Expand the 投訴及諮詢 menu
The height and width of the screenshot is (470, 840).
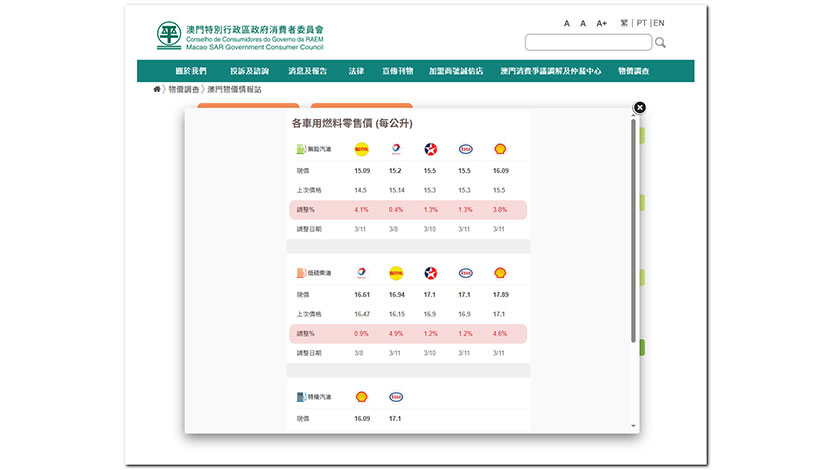coord(249,72)
